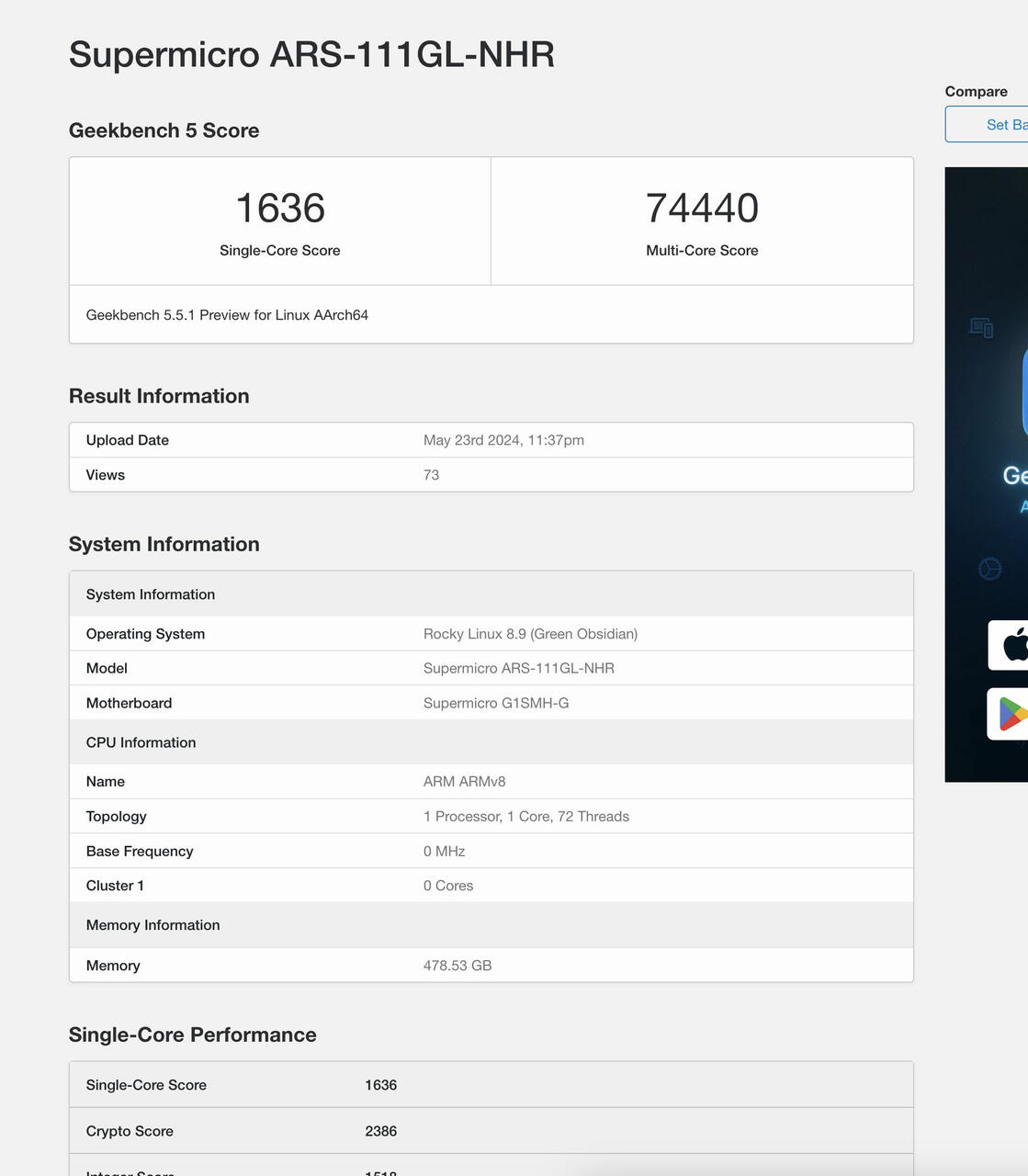Click the Result Information heading

point(159,396)
